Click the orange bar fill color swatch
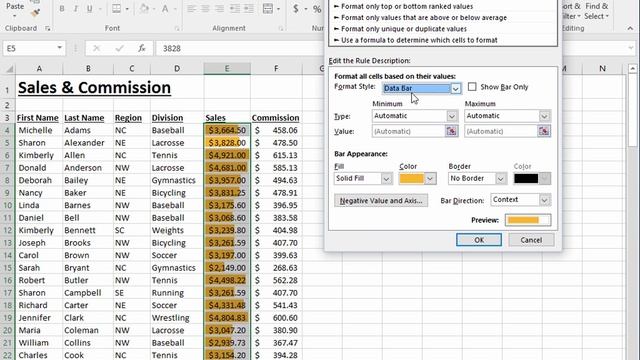The height and width of the screenshot is (360, 640). coord(412,178)
